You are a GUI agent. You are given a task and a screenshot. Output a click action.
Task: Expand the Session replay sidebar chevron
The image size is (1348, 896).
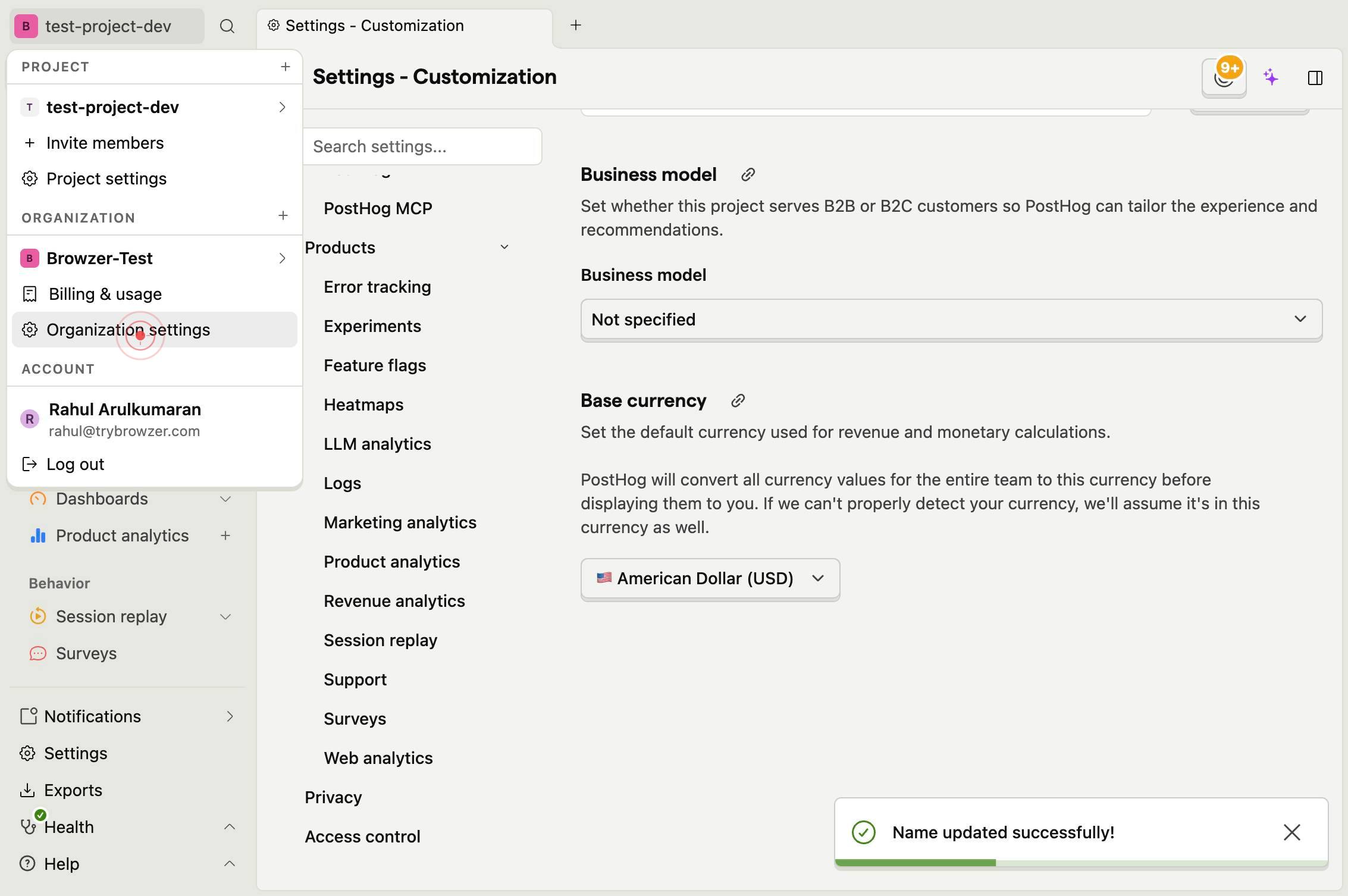[225, 617]
